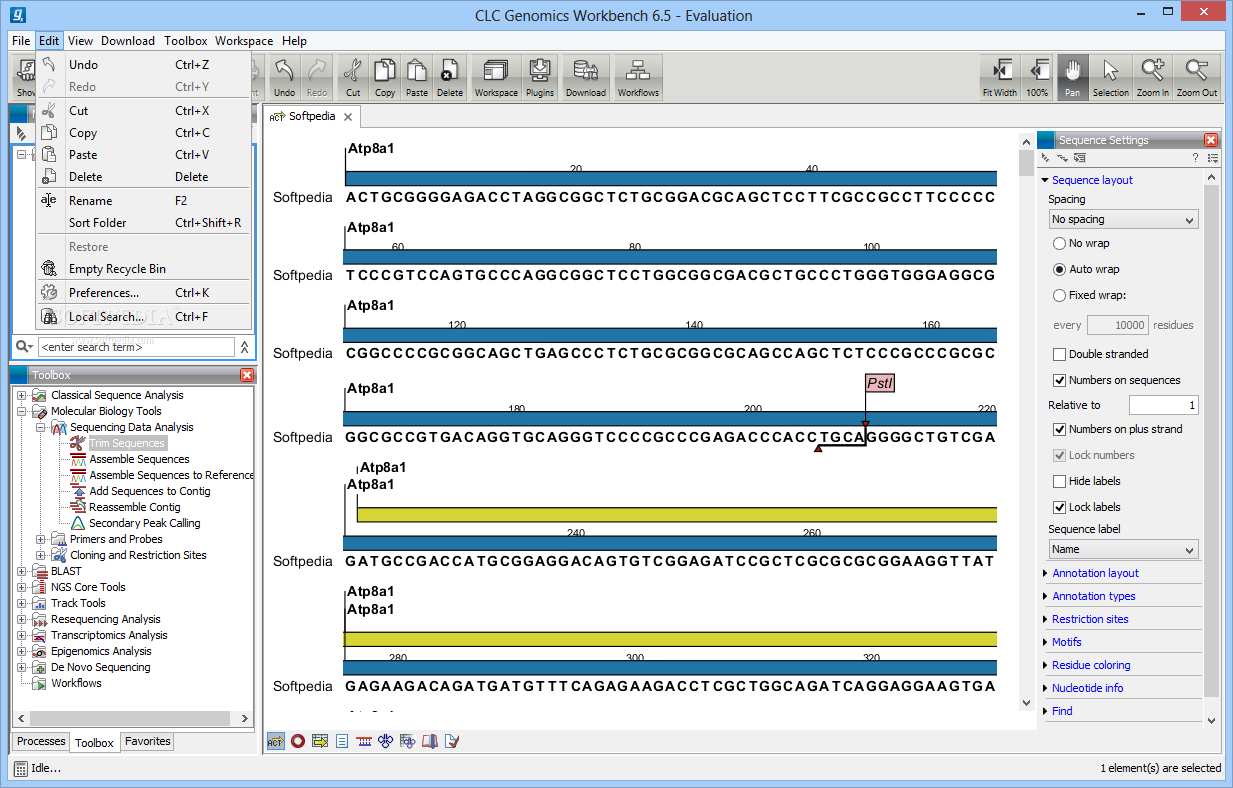This screenshot has height=788, width=1233.
Task: Open Secondary Peak Calling tool
Action: pyautogui.click(x=144, y=523)
